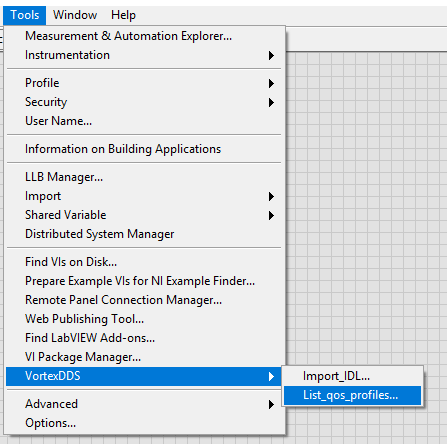
Task: Open Distributed System Manager
Action: (144, 234)
